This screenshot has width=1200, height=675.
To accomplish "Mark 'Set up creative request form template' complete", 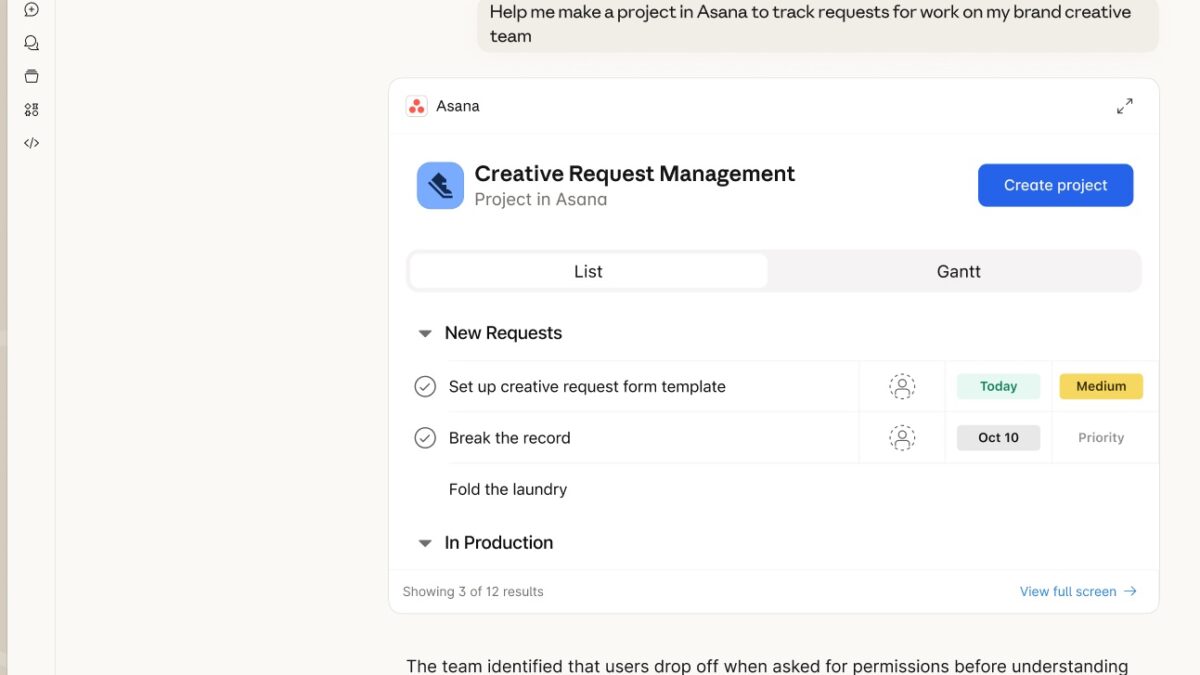I will click(x=425, y=387).
